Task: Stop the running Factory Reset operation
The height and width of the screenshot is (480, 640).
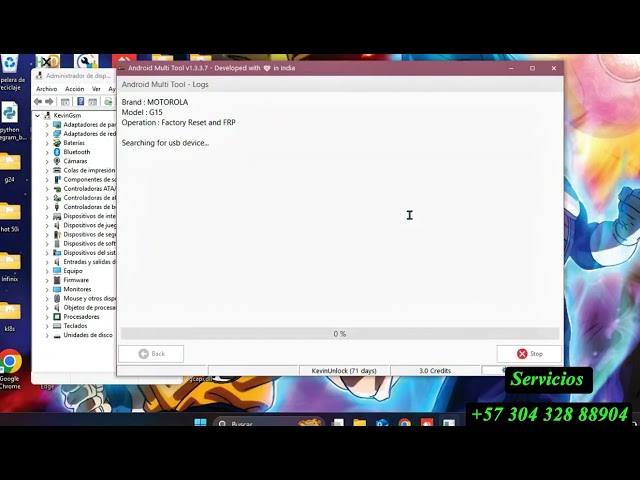Action: 529,354
